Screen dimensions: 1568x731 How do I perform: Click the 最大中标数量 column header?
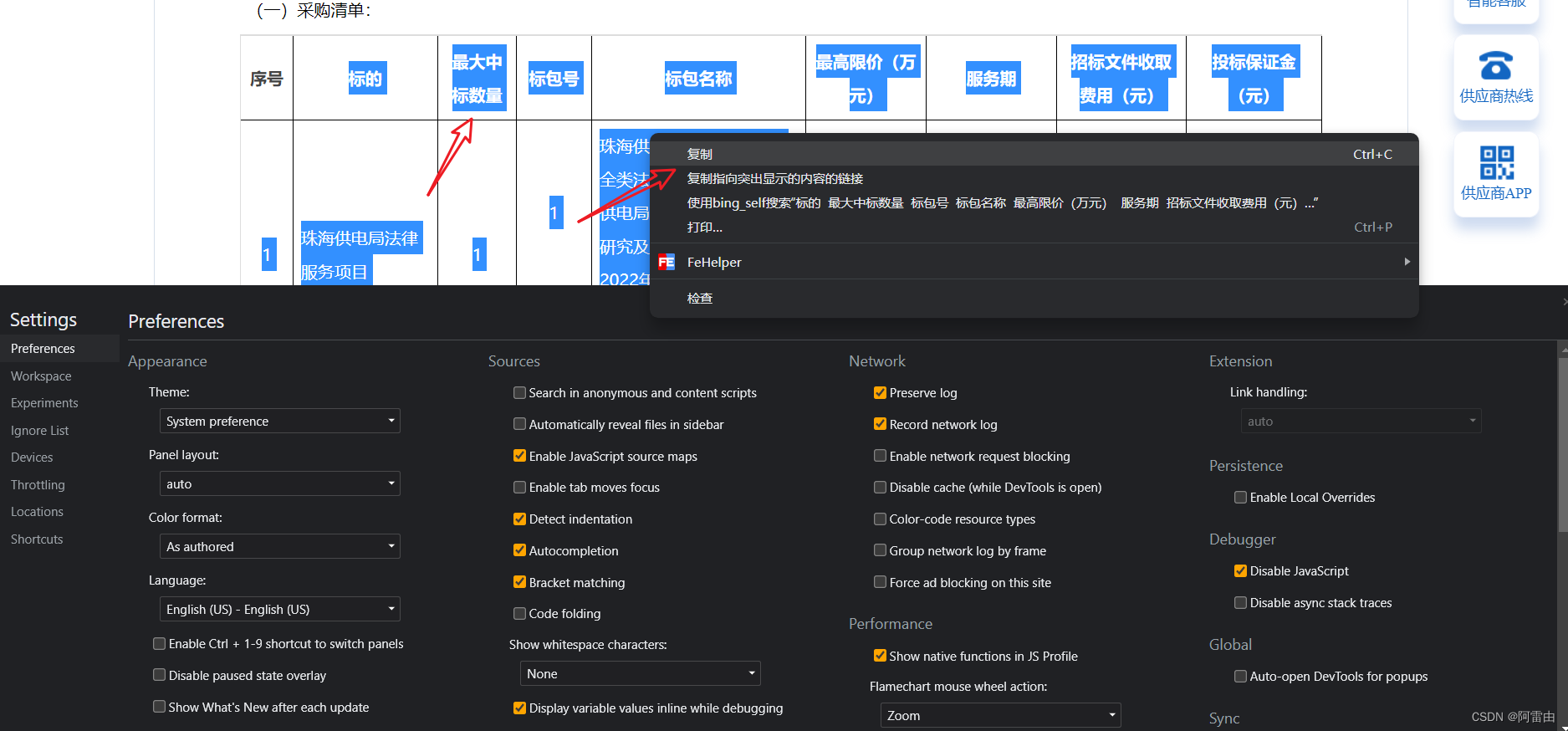coord(477,79)
